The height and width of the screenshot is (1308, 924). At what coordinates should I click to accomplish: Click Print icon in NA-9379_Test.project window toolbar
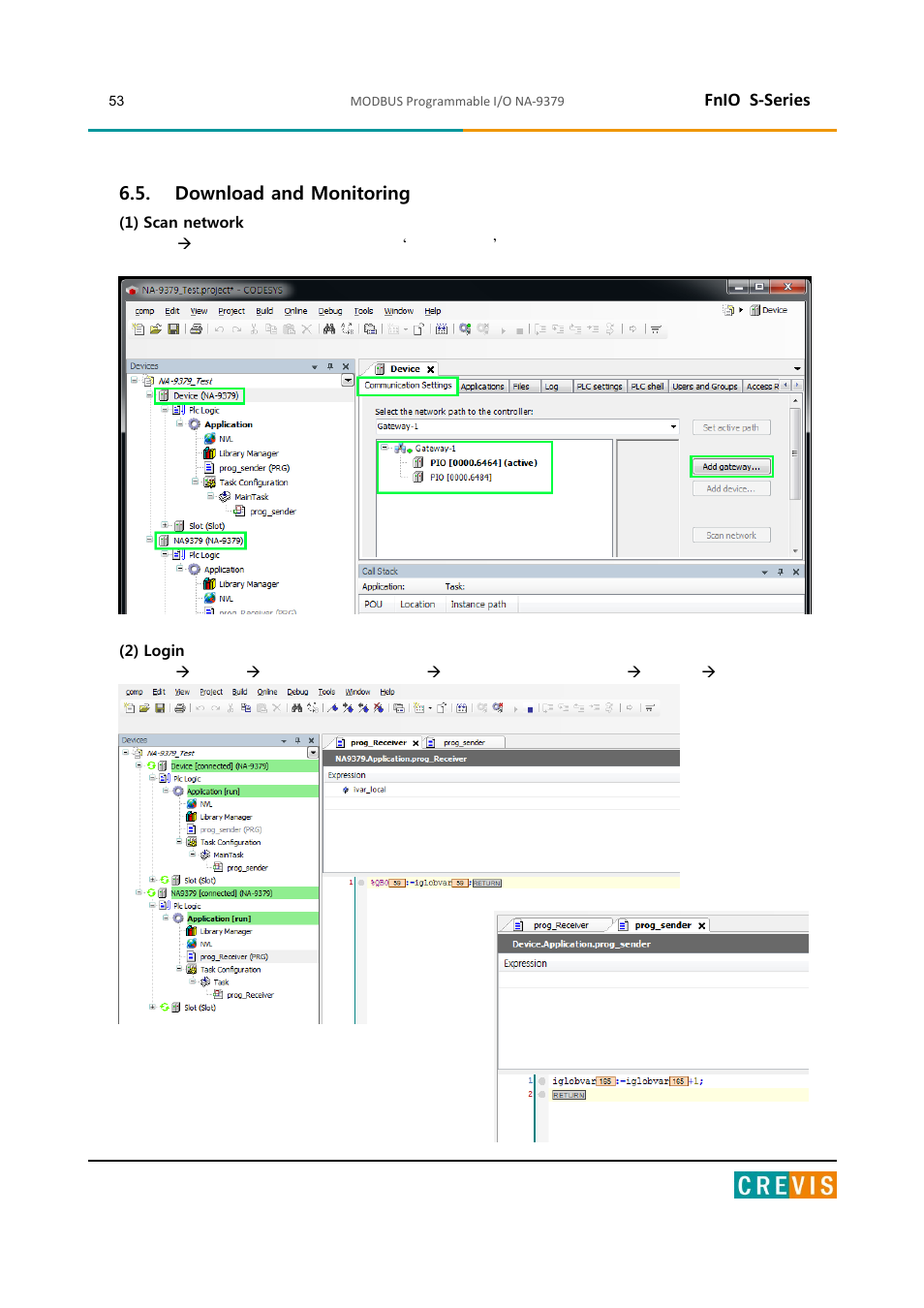196,329
